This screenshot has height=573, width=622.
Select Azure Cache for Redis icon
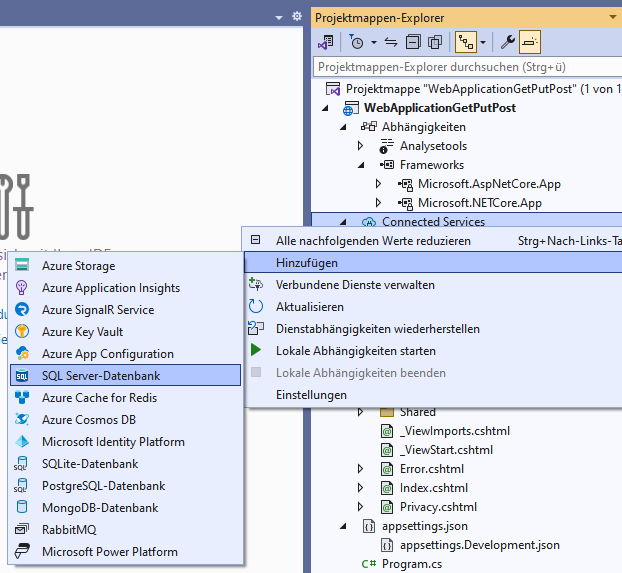22,397
